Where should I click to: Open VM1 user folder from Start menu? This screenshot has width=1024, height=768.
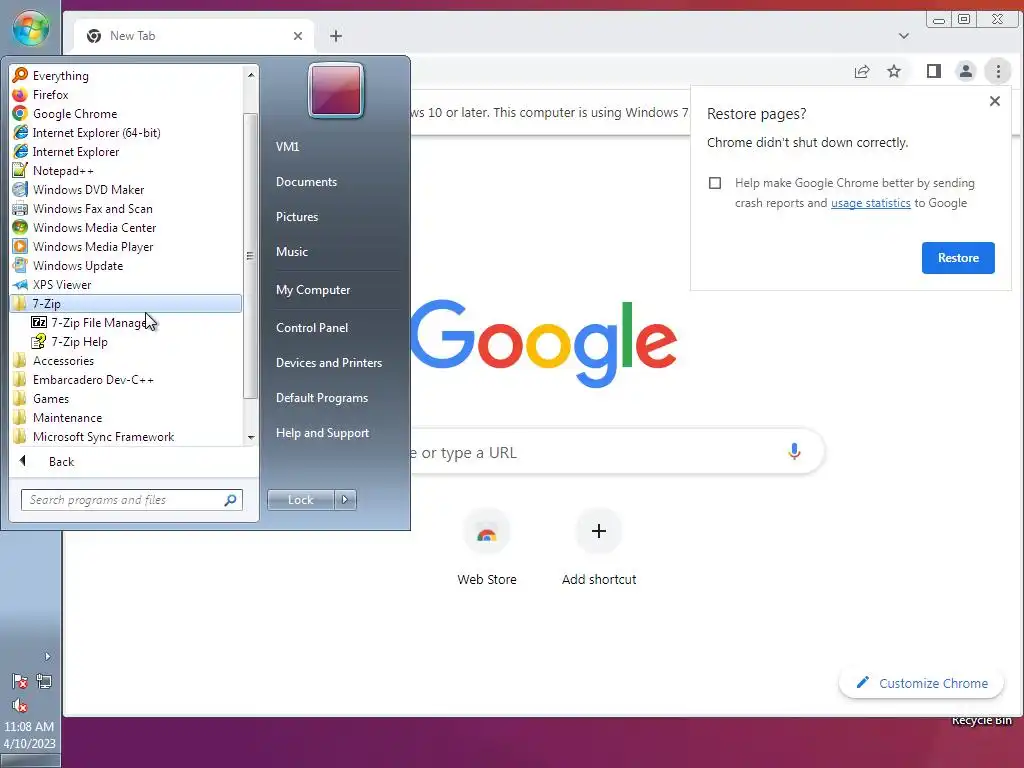(x=287, y=147)
